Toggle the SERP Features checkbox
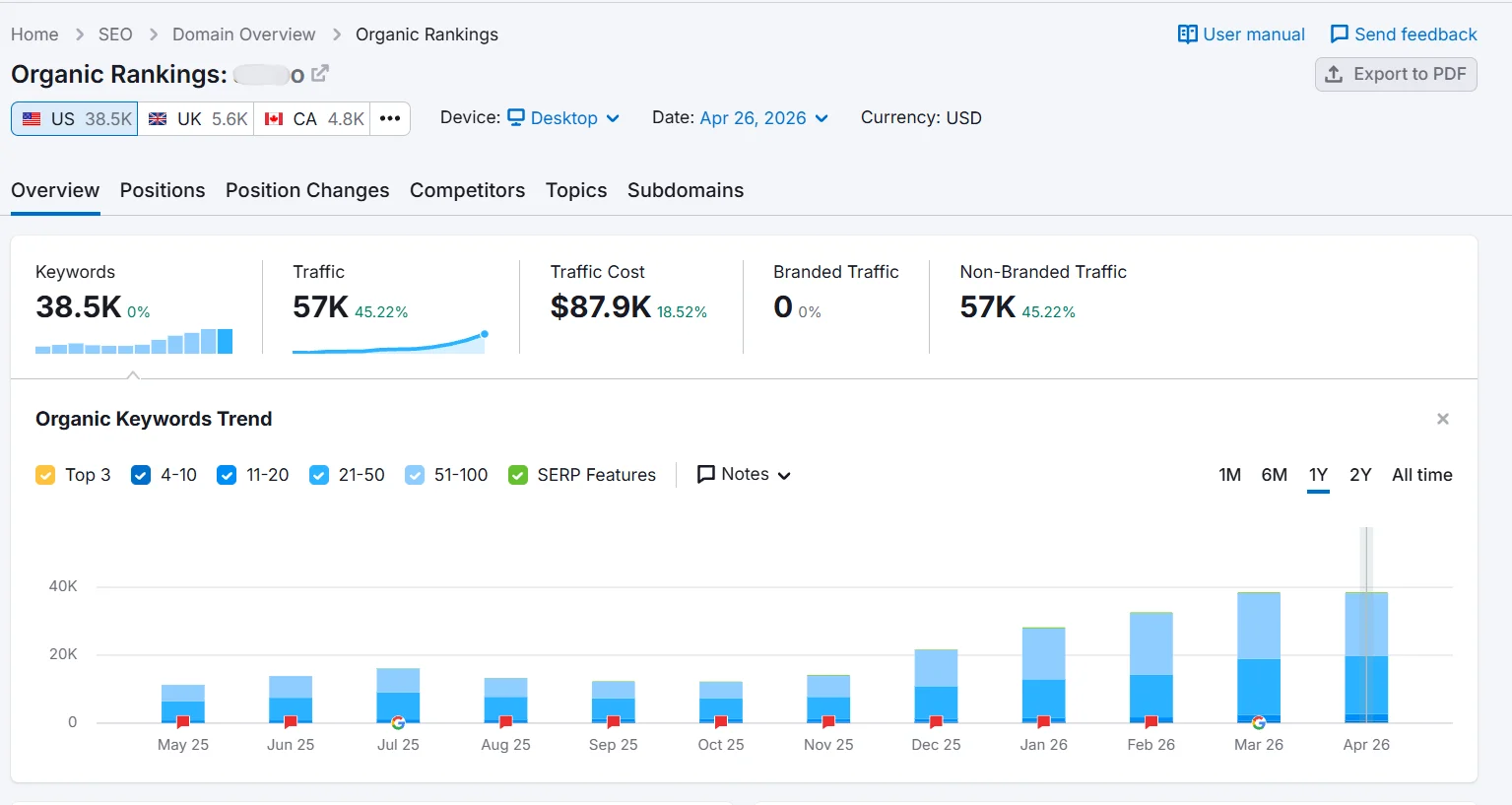1512x805 pixels. [518, 475]
